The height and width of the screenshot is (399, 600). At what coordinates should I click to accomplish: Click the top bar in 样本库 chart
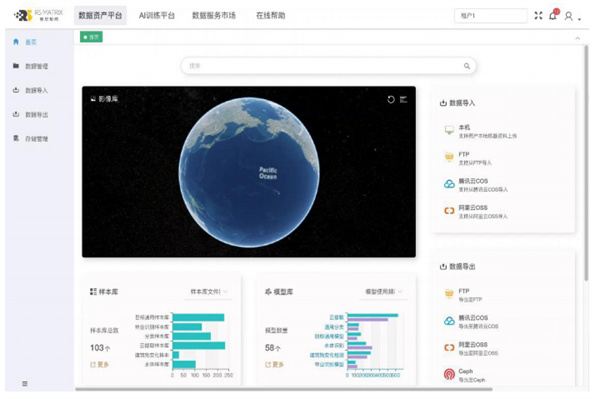click(198, 318)
